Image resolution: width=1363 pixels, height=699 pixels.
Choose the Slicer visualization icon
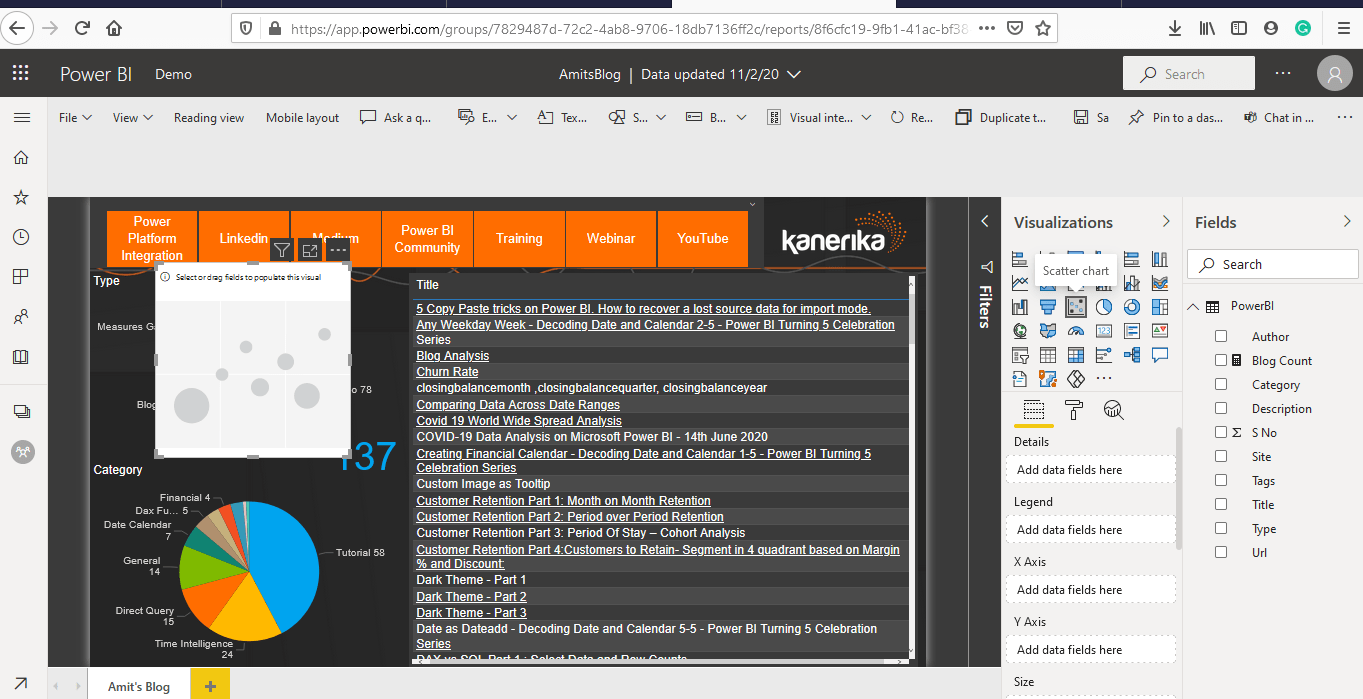coord(1020,355)
